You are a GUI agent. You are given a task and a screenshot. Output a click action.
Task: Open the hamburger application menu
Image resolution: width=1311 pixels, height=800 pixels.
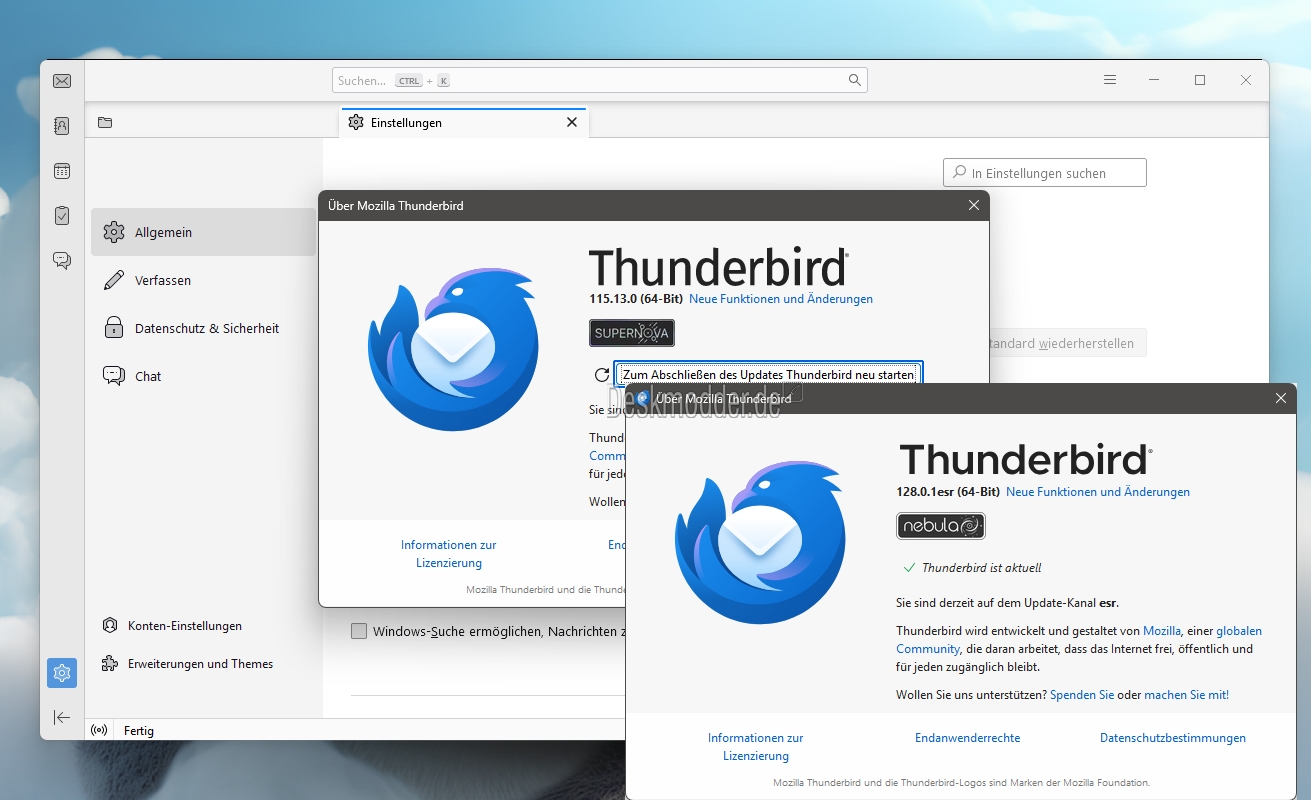pyautogui.click(x=1110, y=80)
